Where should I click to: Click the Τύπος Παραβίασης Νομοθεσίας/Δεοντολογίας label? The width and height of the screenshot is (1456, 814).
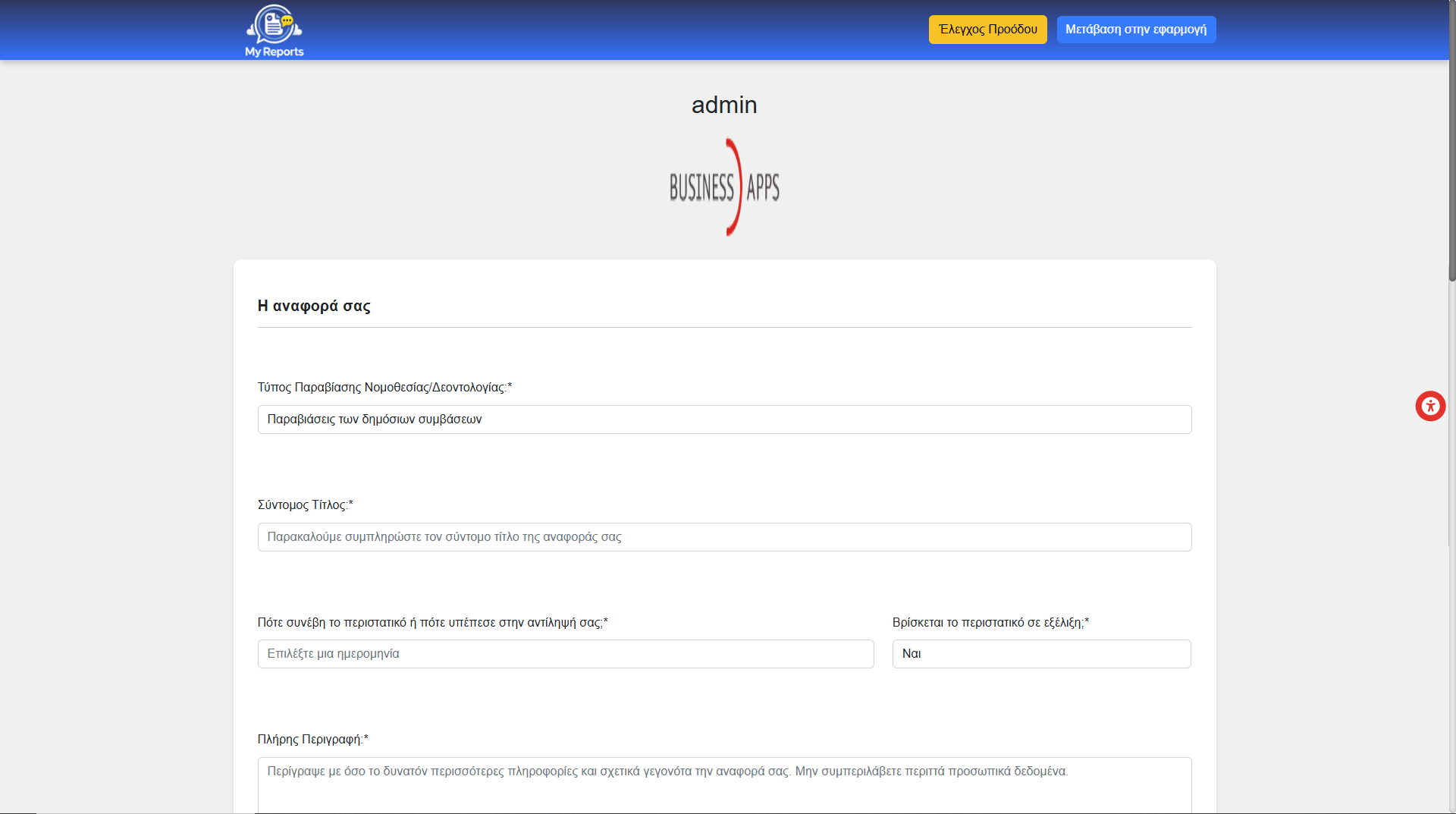[x=384, y=388]
